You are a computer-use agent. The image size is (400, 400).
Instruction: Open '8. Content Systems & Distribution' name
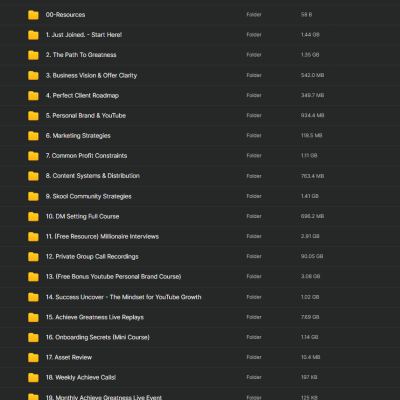93,176
